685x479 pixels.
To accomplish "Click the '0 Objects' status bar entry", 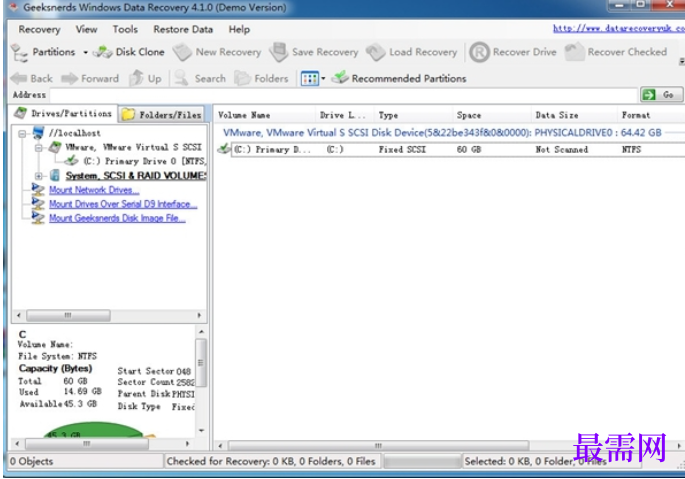I will click(31, 461).
